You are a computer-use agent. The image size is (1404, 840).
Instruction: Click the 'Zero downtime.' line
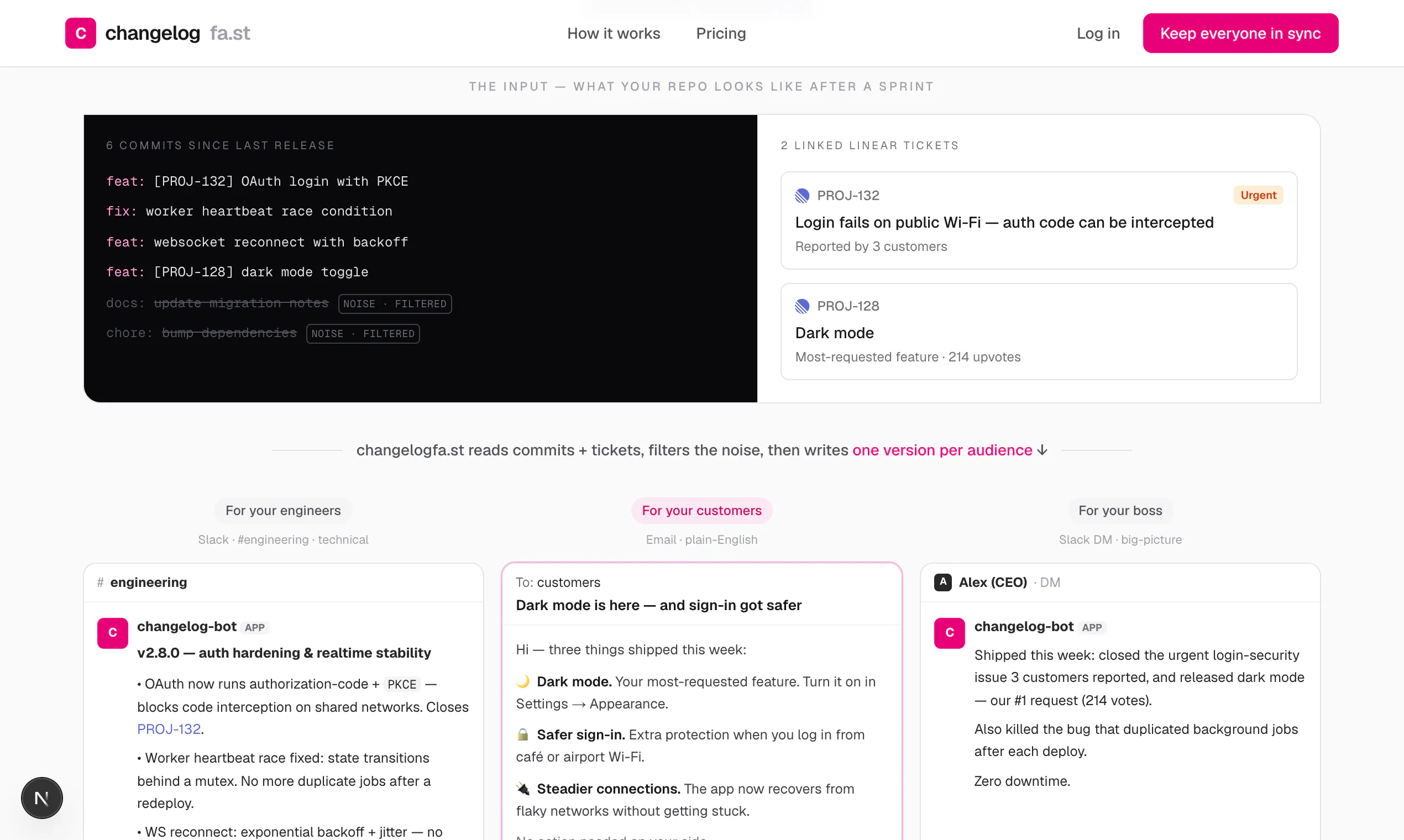[1022, 781]
